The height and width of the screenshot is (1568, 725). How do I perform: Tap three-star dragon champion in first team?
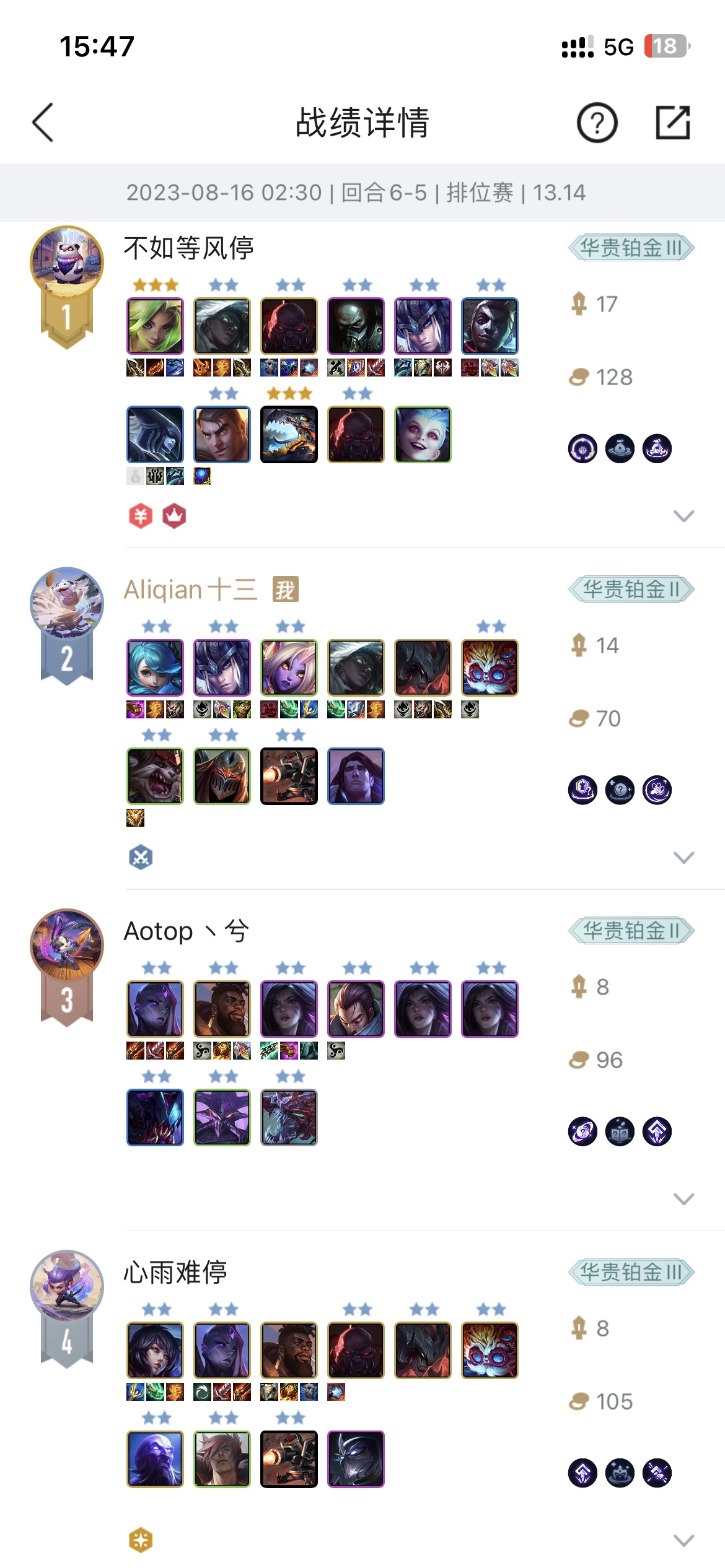[x=289, y=434]
